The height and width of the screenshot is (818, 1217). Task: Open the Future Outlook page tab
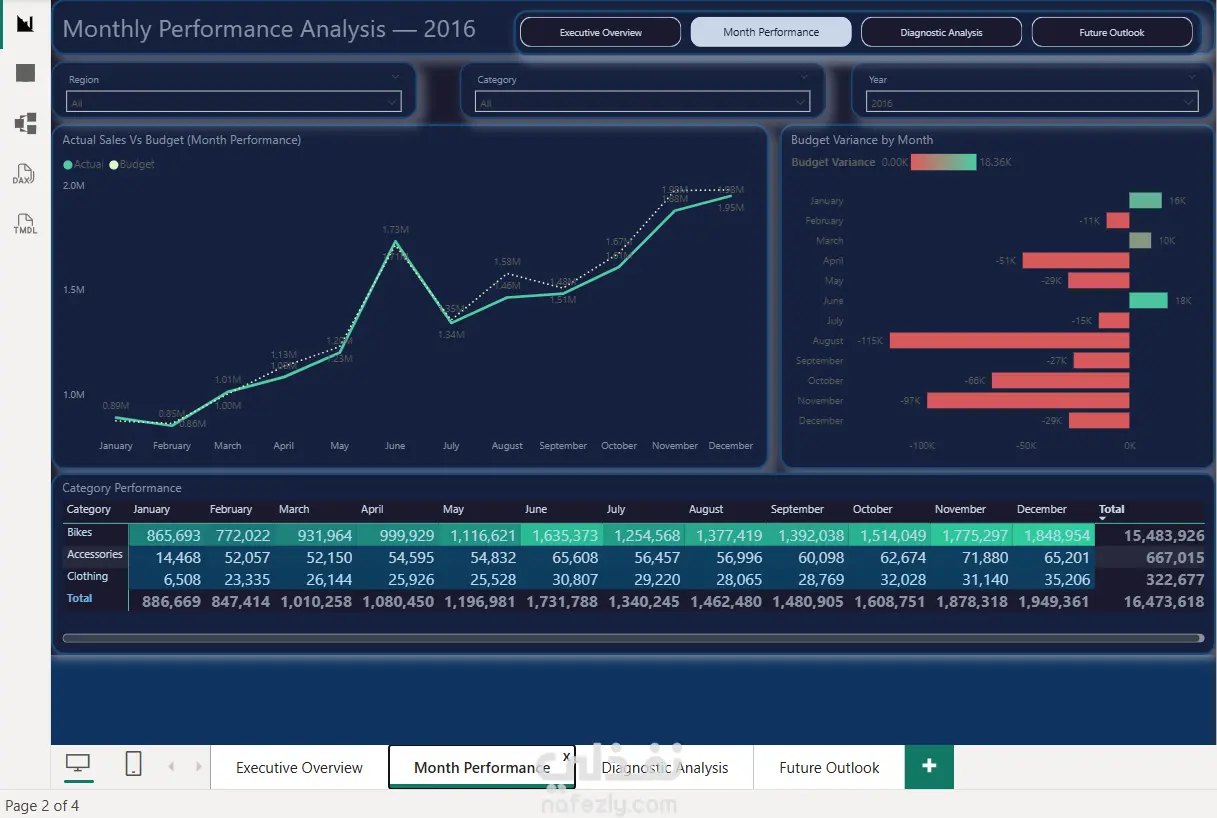[829, 768]
